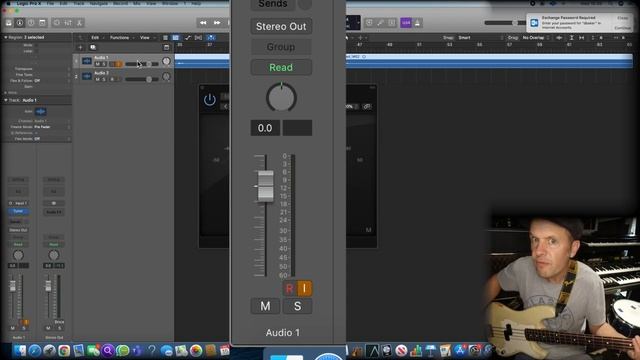Click Close on the Exchange Password notification
Image resolution: width=640 pixels, height=360 pixels.
click(622, 18)
